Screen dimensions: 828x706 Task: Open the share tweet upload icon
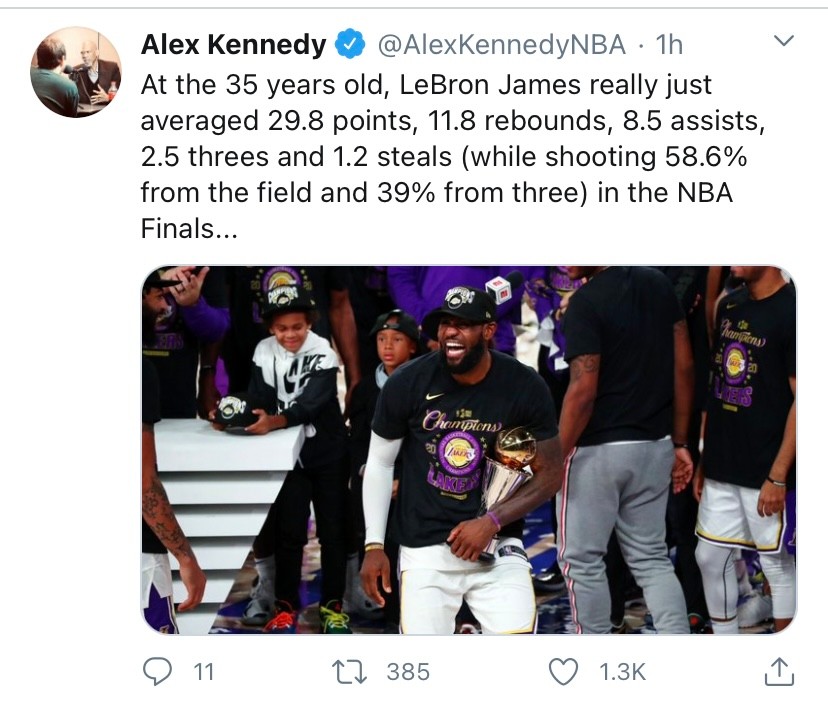pos(779,672)
